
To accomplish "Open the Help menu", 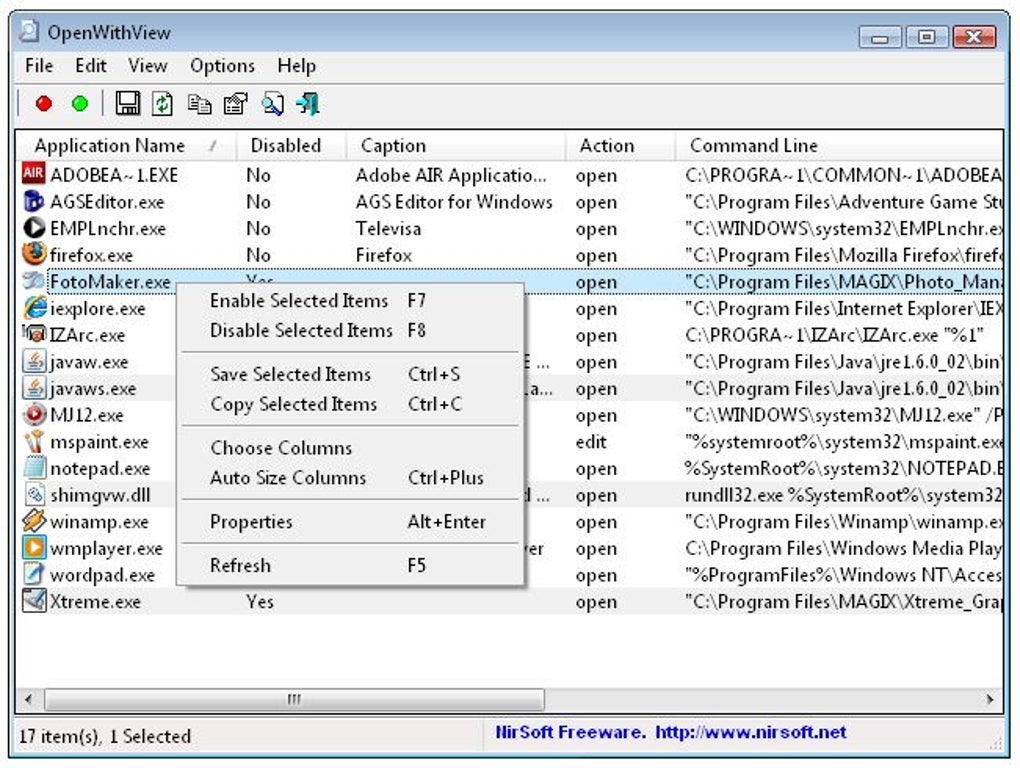I will [x=297, y=66].
